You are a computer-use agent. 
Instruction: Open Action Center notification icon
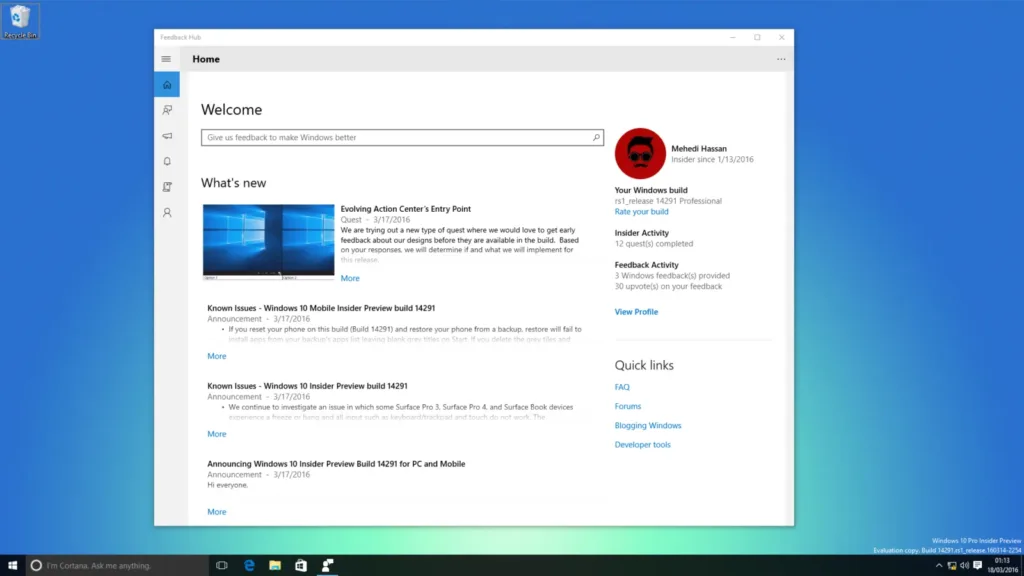[978, 566]
